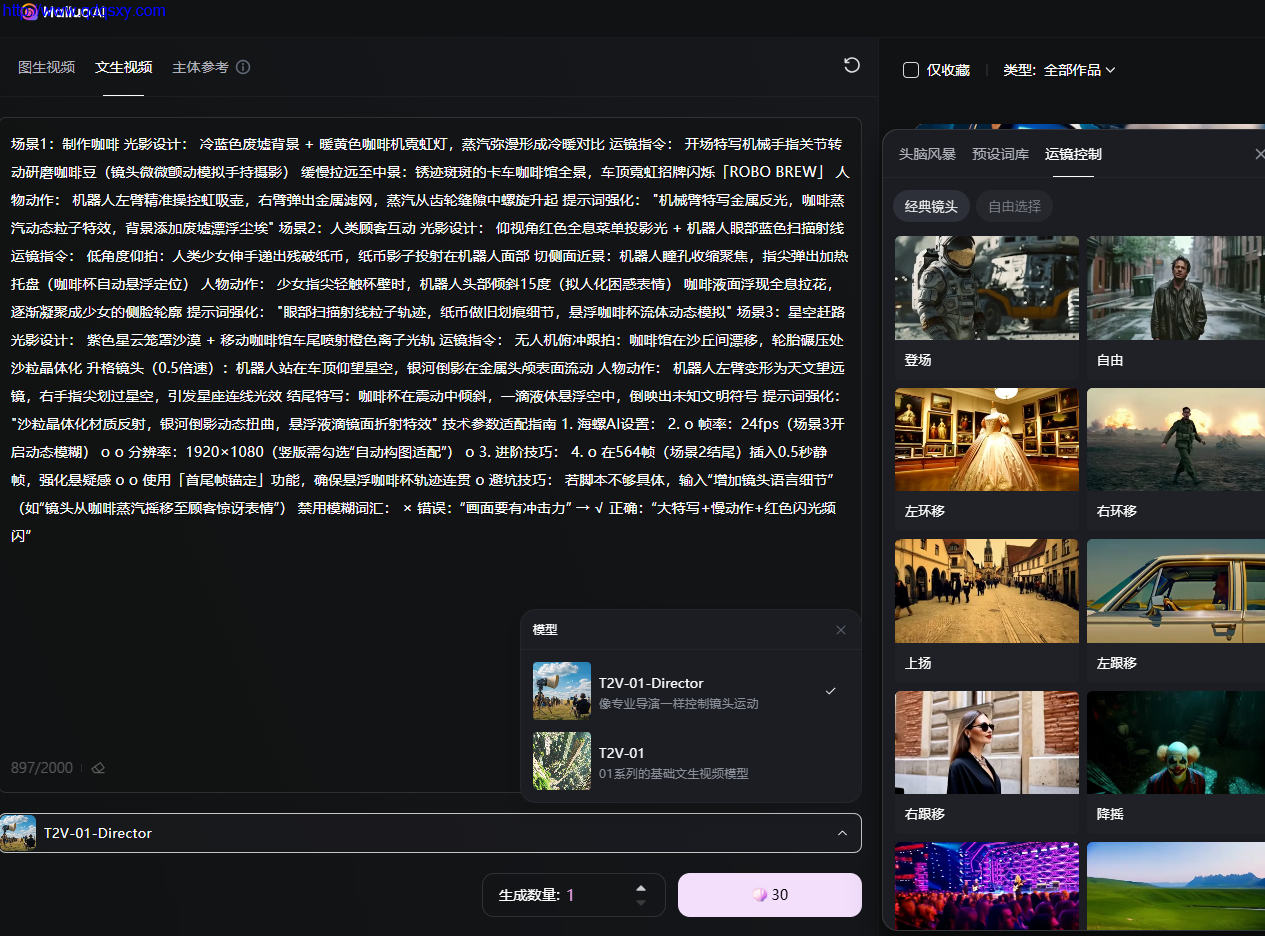Click the generate button costing 30 credits
This screenshot has height=936, width=1265.
(x=769, y=894)
